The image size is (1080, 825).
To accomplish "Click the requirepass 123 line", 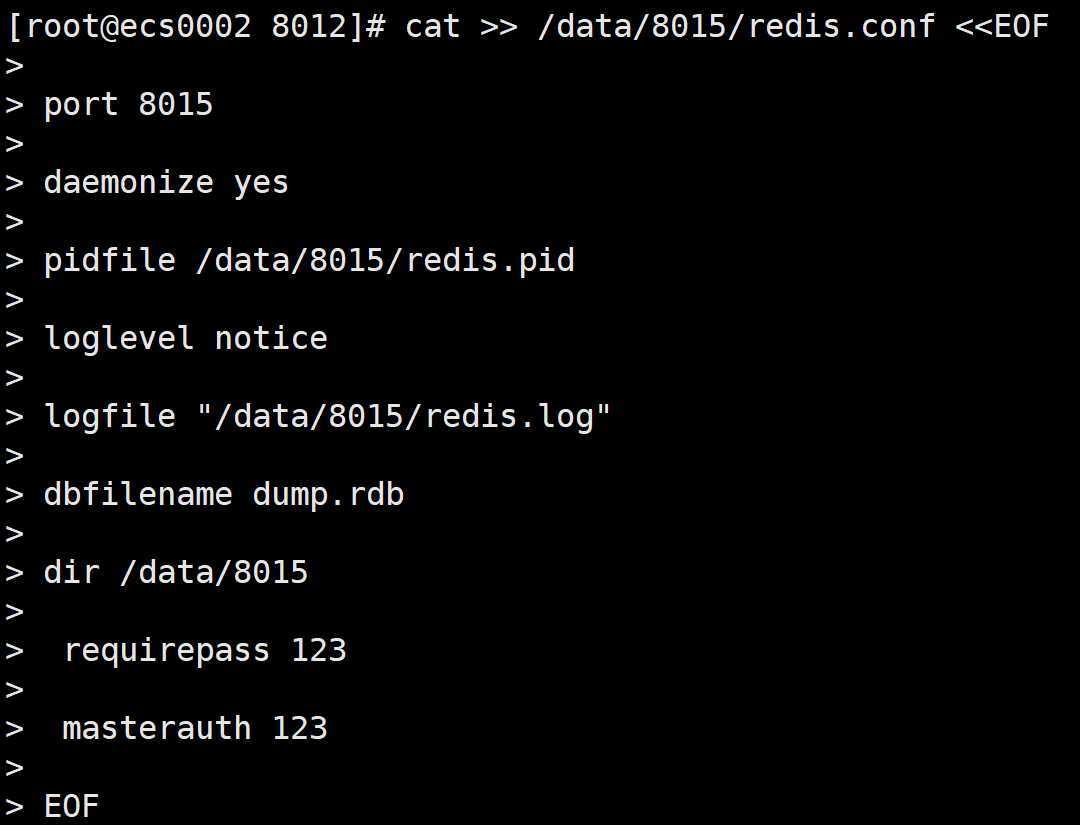I will [x=204, y=650].
